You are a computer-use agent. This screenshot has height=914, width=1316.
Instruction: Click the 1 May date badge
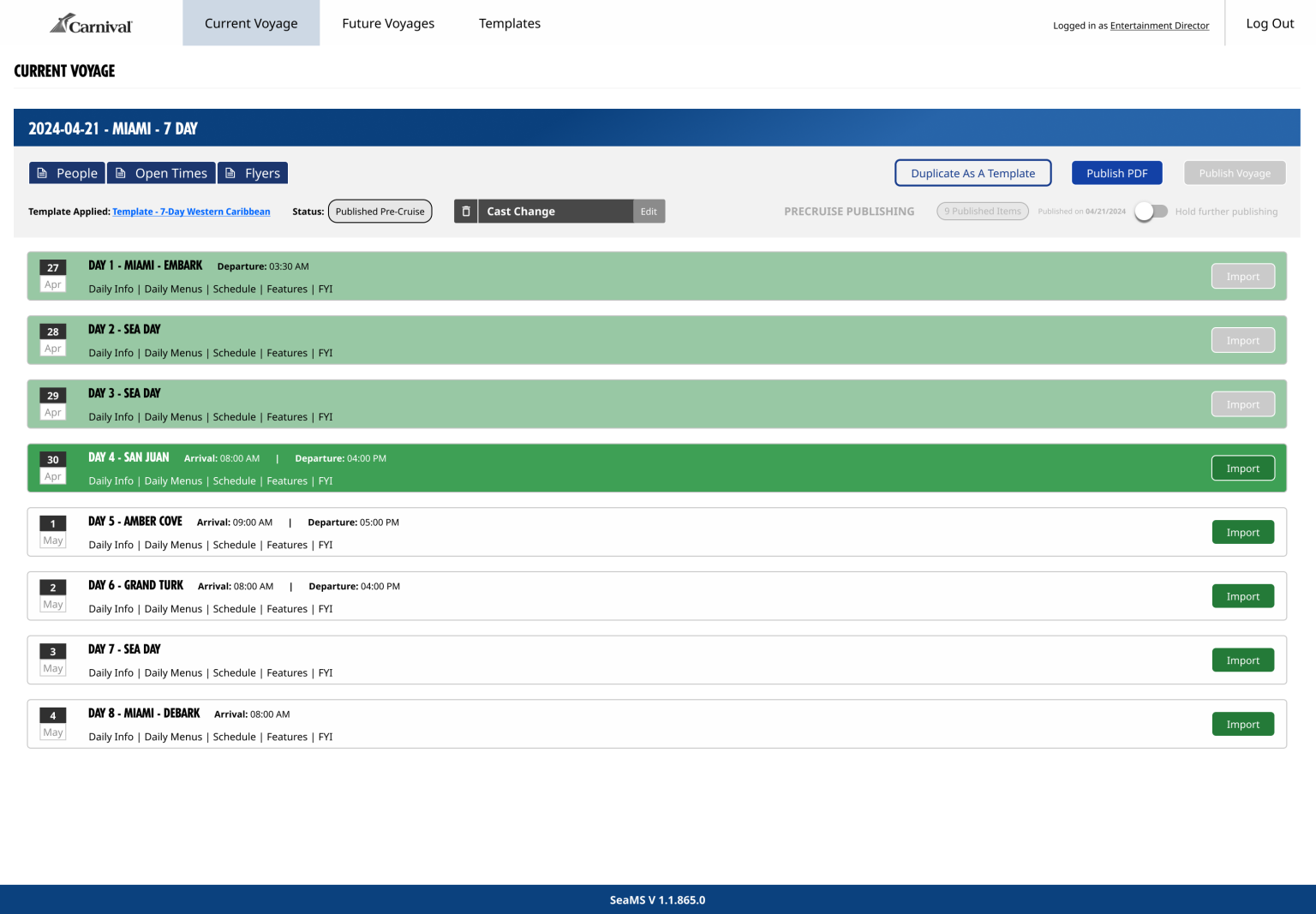[x=53, y=532]
